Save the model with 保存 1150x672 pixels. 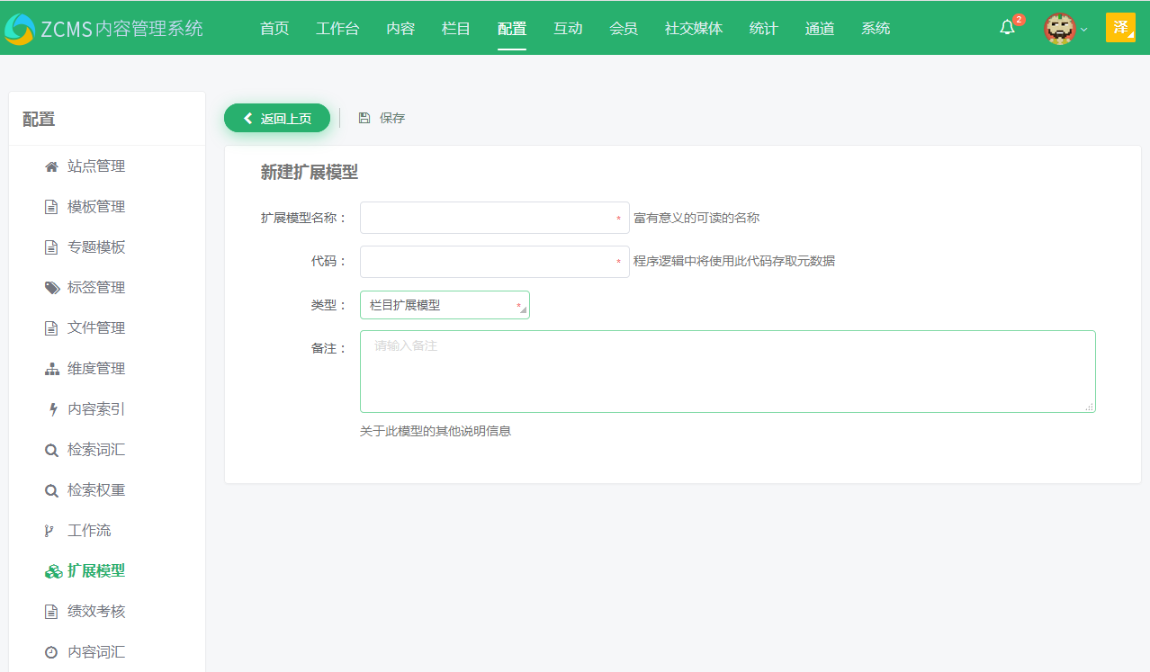click(x=383, y=117)
